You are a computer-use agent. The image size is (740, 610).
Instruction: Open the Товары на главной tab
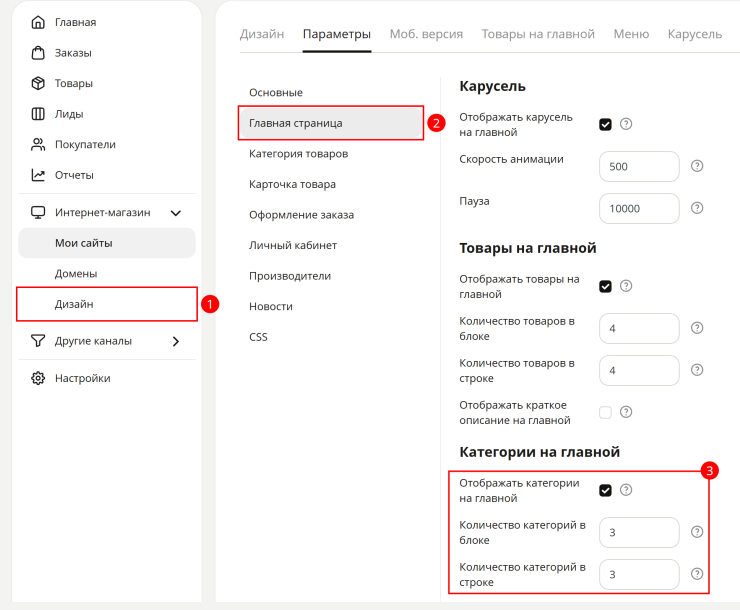[x=538, y=34]
